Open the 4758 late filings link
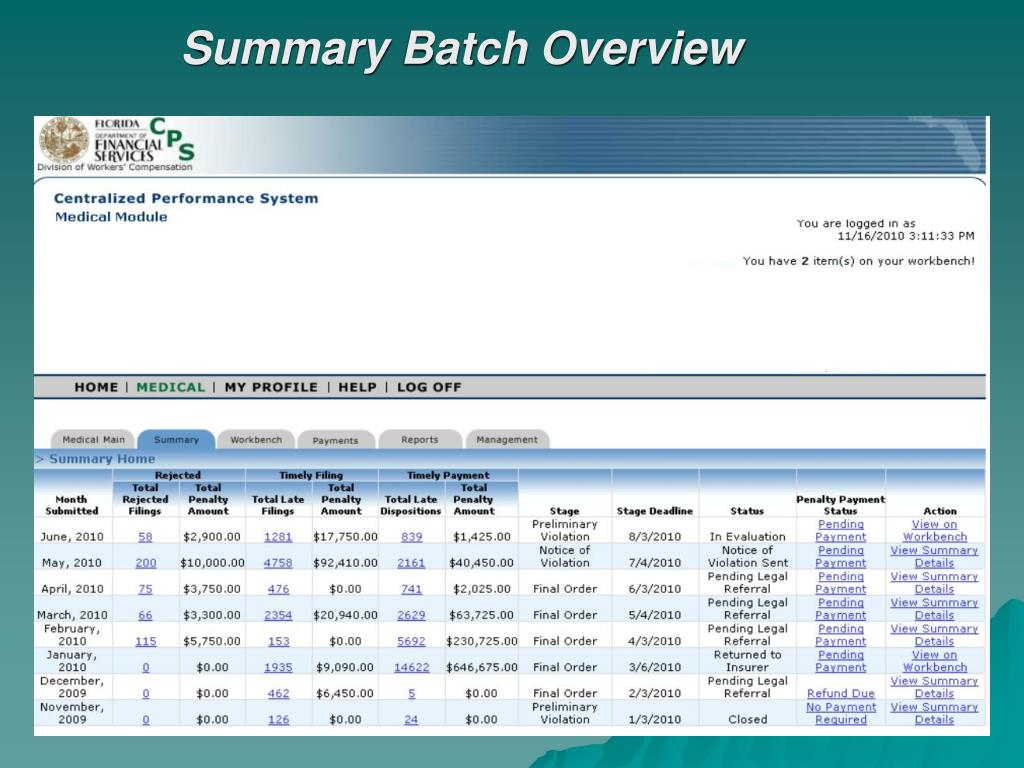The image size is (1024, 768). [278, 563]
